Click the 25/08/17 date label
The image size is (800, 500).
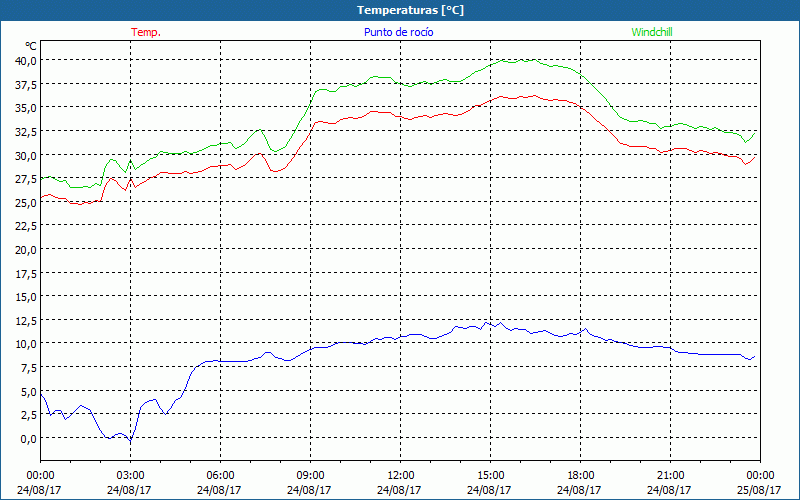click(x=759, y=490)
